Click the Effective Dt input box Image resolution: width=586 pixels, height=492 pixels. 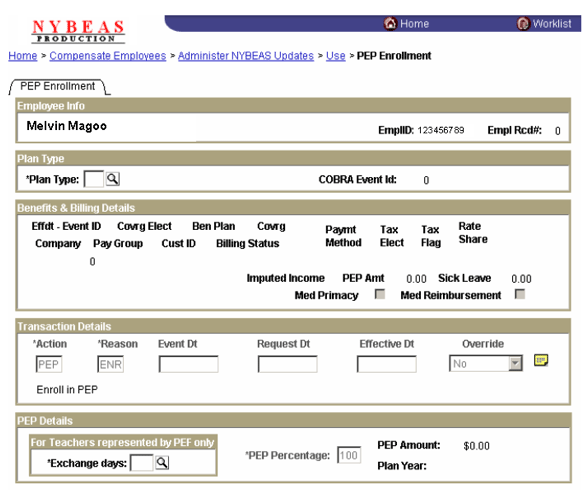point(387,364)
